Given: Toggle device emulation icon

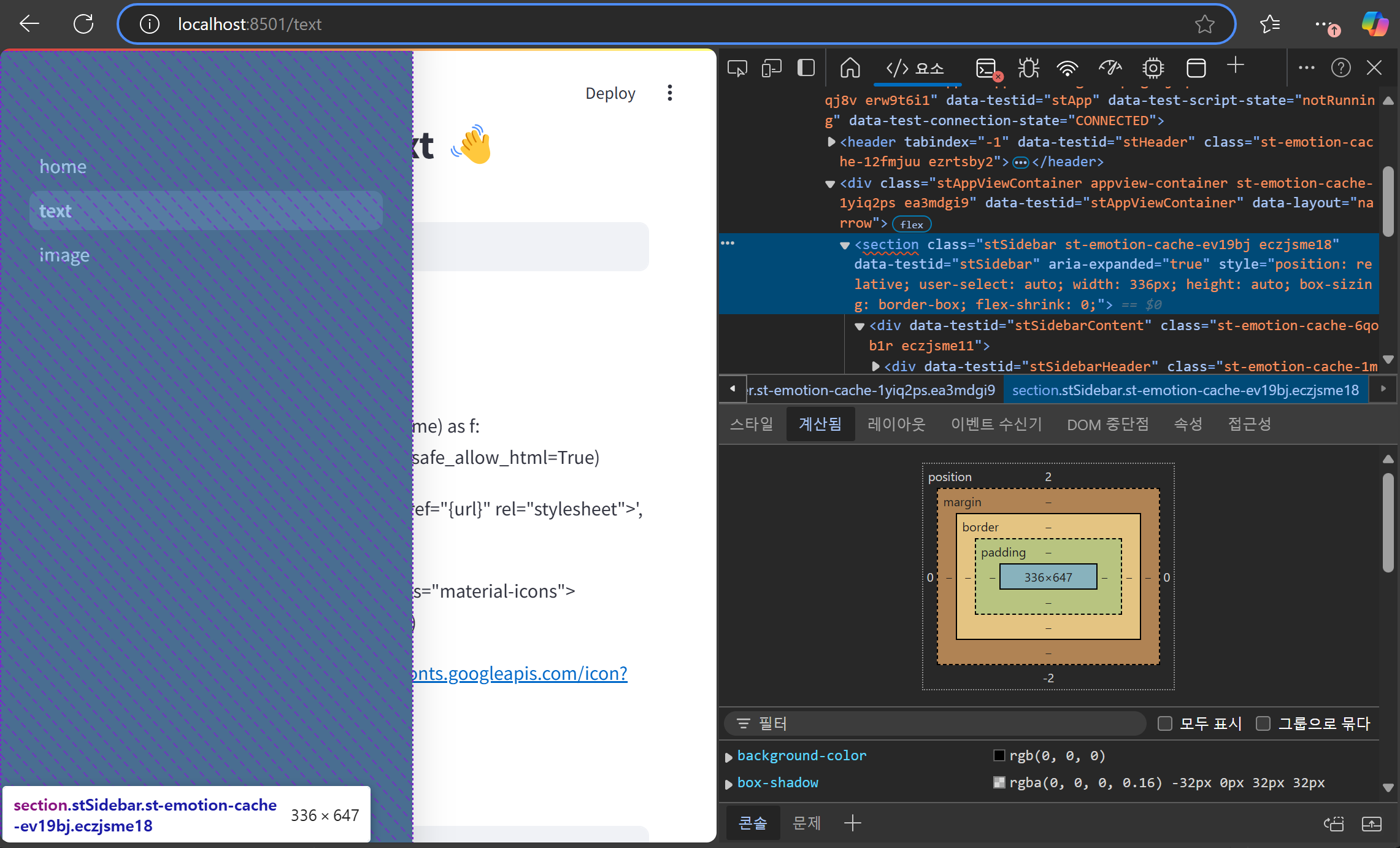Looking at the screenshot, I should tap(771, 68).
